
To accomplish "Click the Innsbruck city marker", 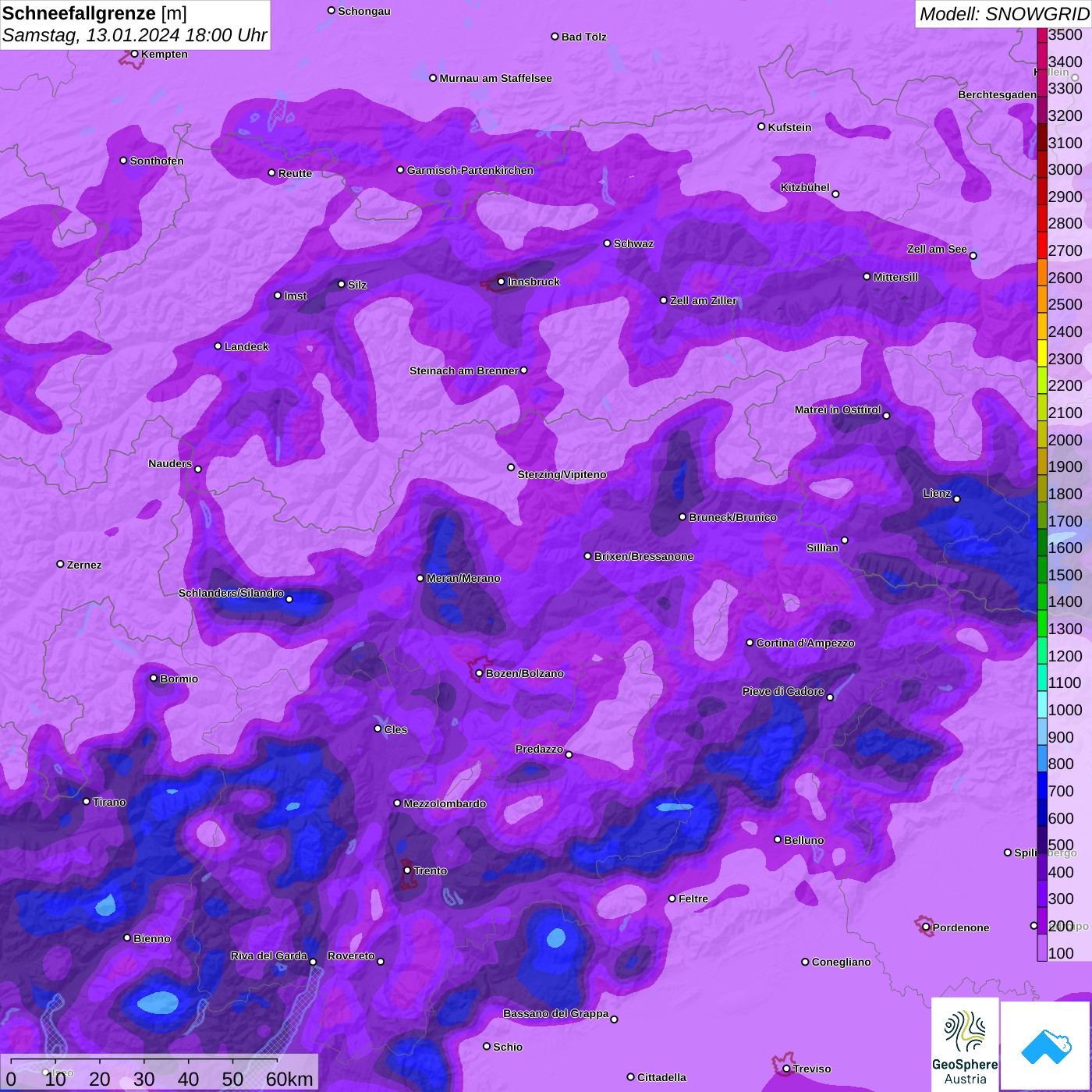I will tap(501, 282).
